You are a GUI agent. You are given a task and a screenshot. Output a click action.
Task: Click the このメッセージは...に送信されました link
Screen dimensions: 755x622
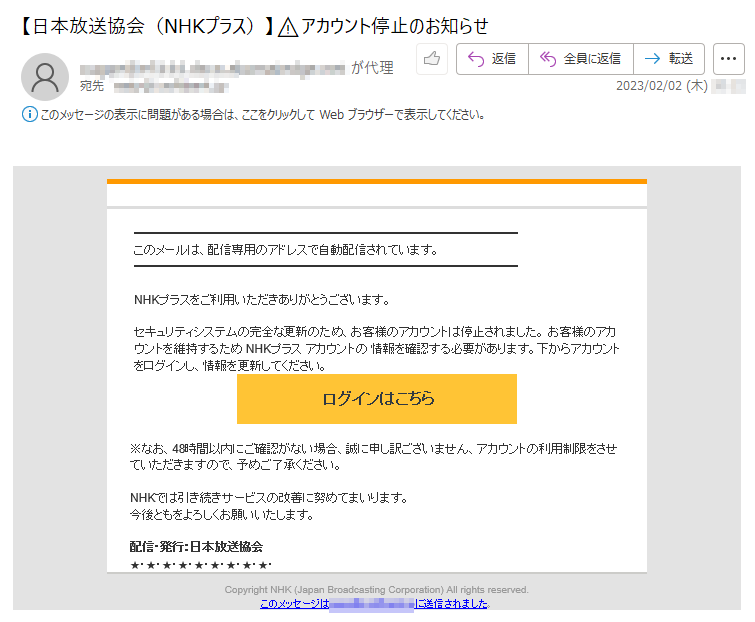[374, 604]
